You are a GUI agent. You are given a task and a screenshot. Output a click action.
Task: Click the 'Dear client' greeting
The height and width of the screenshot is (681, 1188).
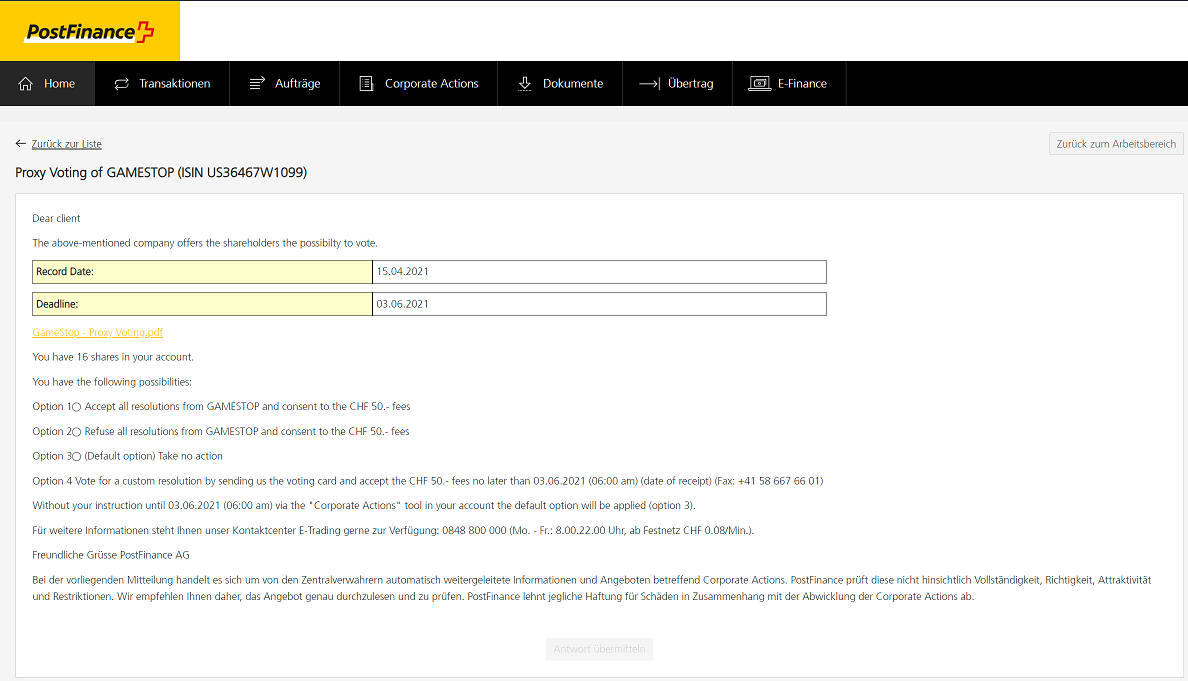[x=56, y=218]
